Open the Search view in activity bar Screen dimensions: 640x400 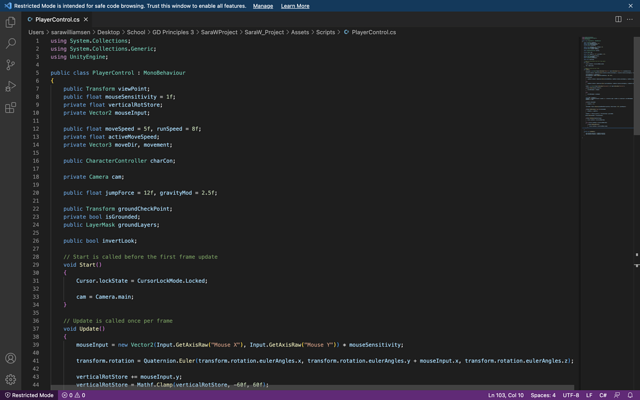pos(11,43)
